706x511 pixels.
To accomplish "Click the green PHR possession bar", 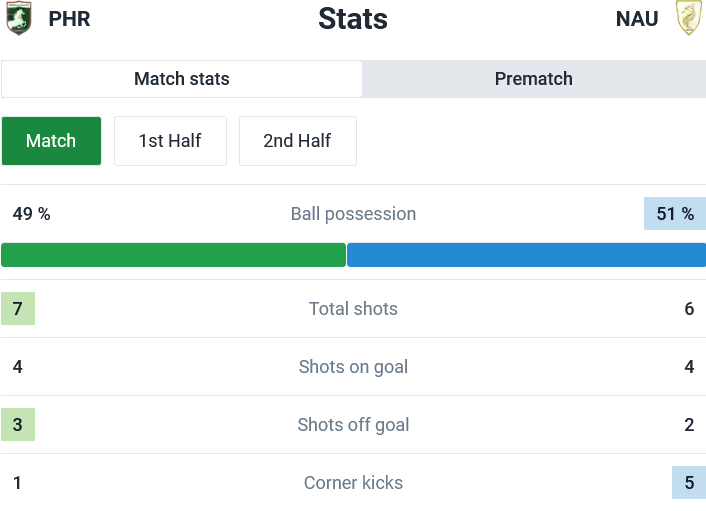I will point(173,255).
